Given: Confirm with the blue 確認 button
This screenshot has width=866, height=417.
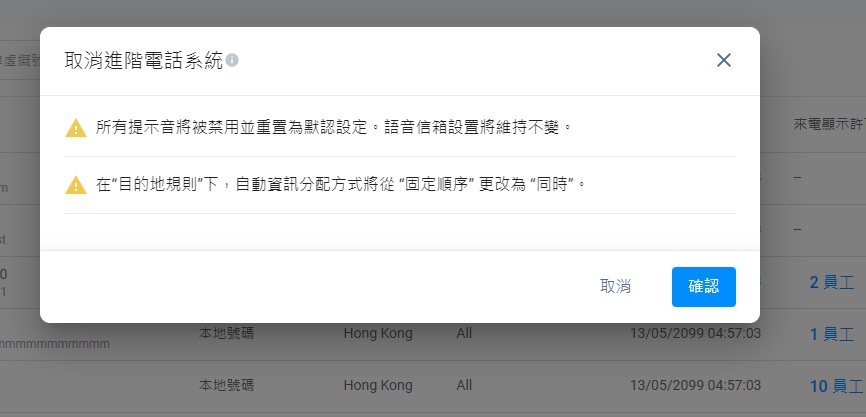Looking at the screenshot, I should click(x=704, y=287).
